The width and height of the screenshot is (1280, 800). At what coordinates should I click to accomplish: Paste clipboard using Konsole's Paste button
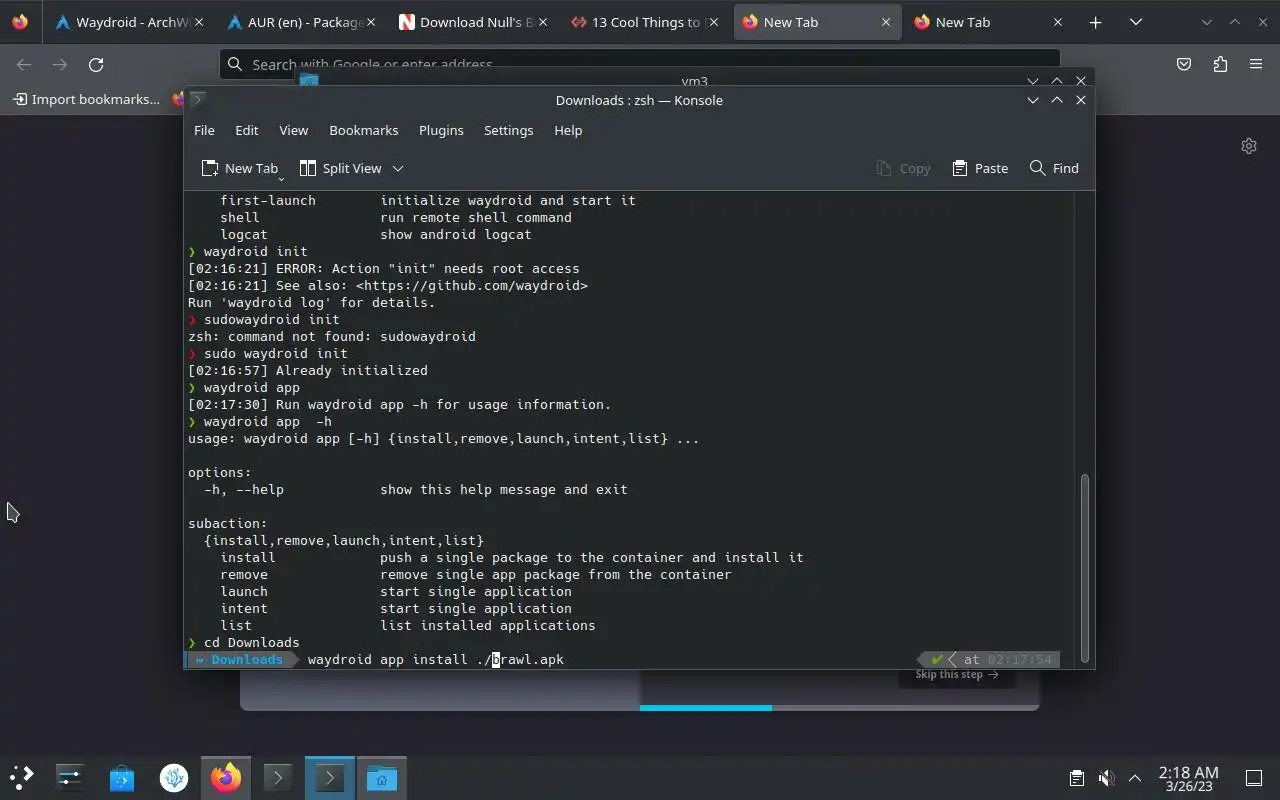click(980, 168)
